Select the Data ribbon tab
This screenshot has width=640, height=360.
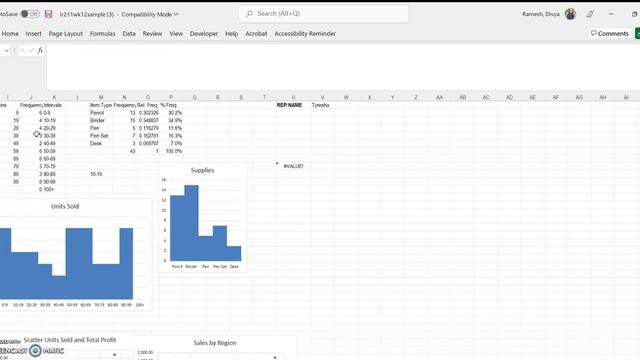click(x=129, y=33)
